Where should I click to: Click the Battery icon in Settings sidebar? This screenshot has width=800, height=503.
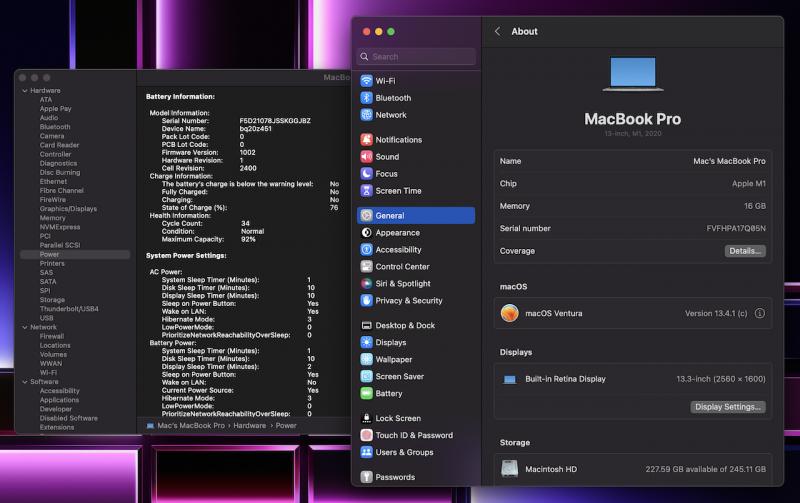366,393
